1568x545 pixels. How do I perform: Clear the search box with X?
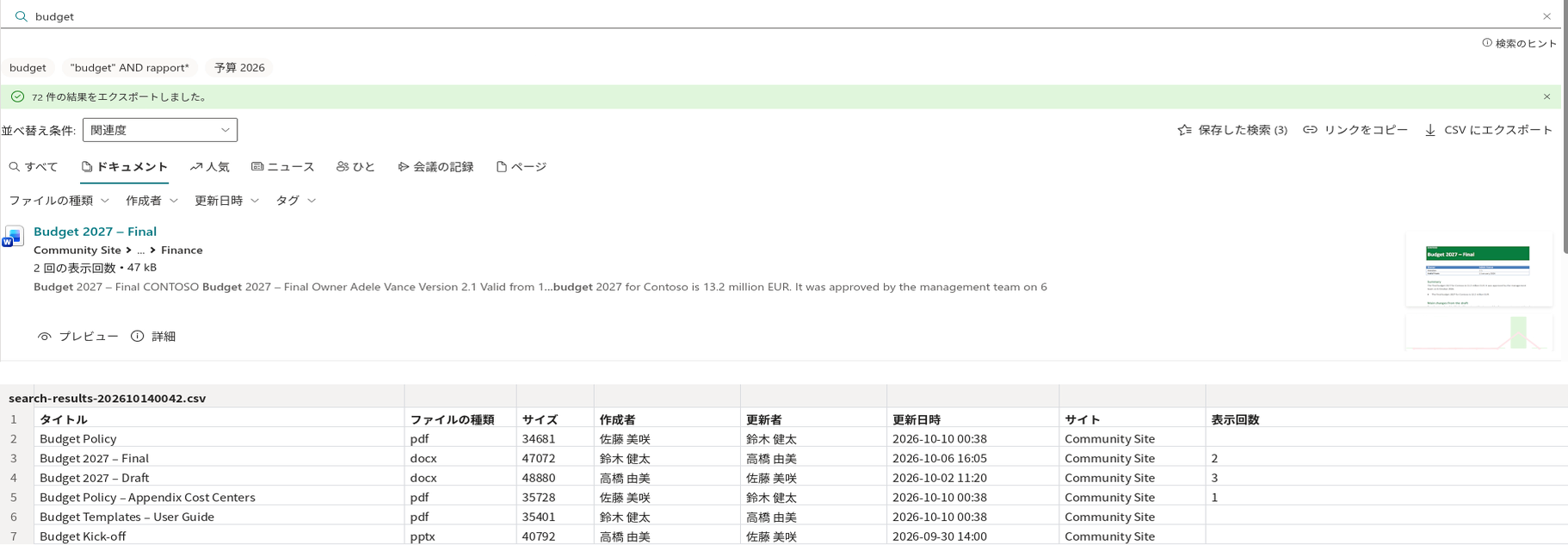pyautogui.click(x=1546, y=16)
